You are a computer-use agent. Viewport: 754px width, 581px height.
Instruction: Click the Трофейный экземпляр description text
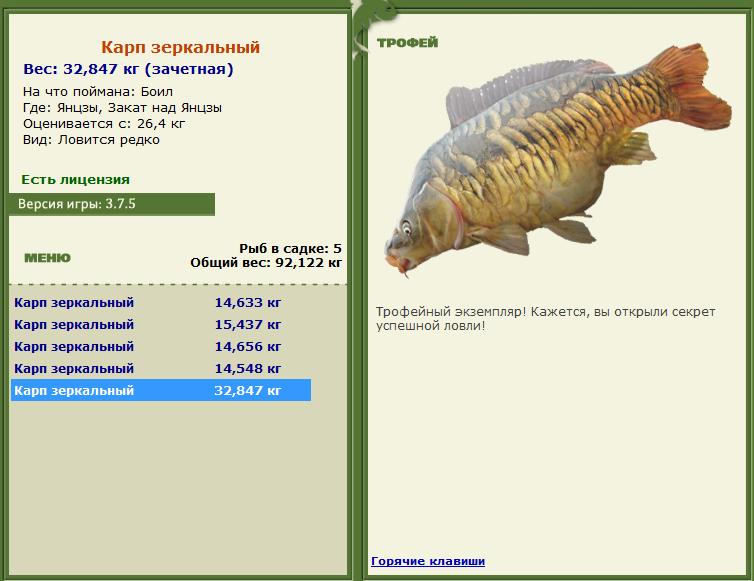tap(545, 318)
